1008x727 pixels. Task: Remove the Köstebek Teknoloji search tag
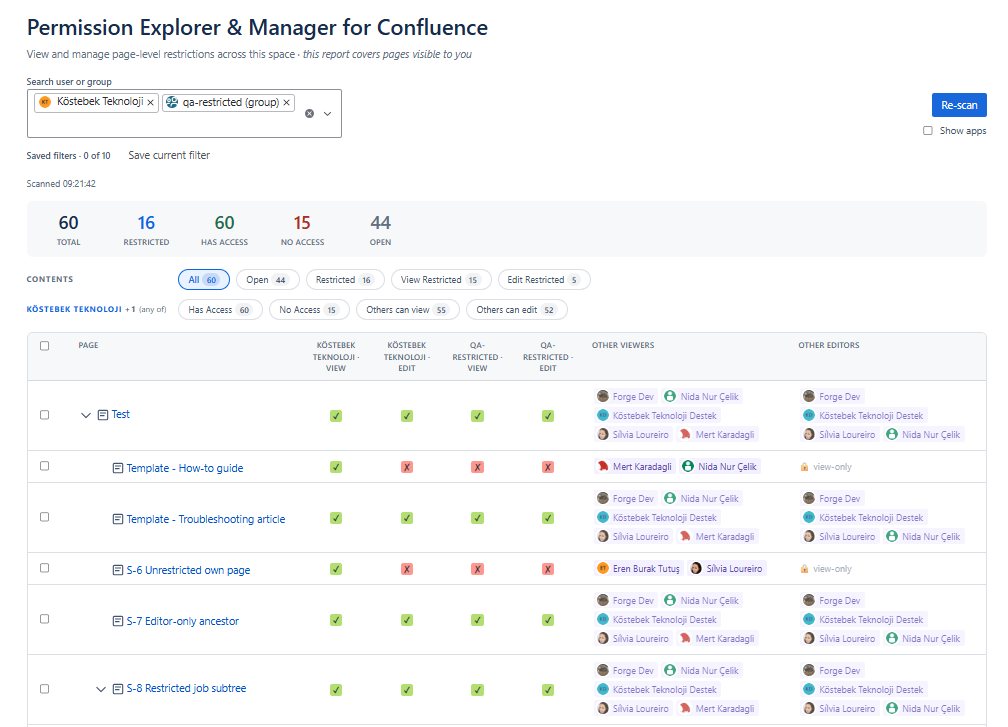pyautogui.click(x=150, y=102)
